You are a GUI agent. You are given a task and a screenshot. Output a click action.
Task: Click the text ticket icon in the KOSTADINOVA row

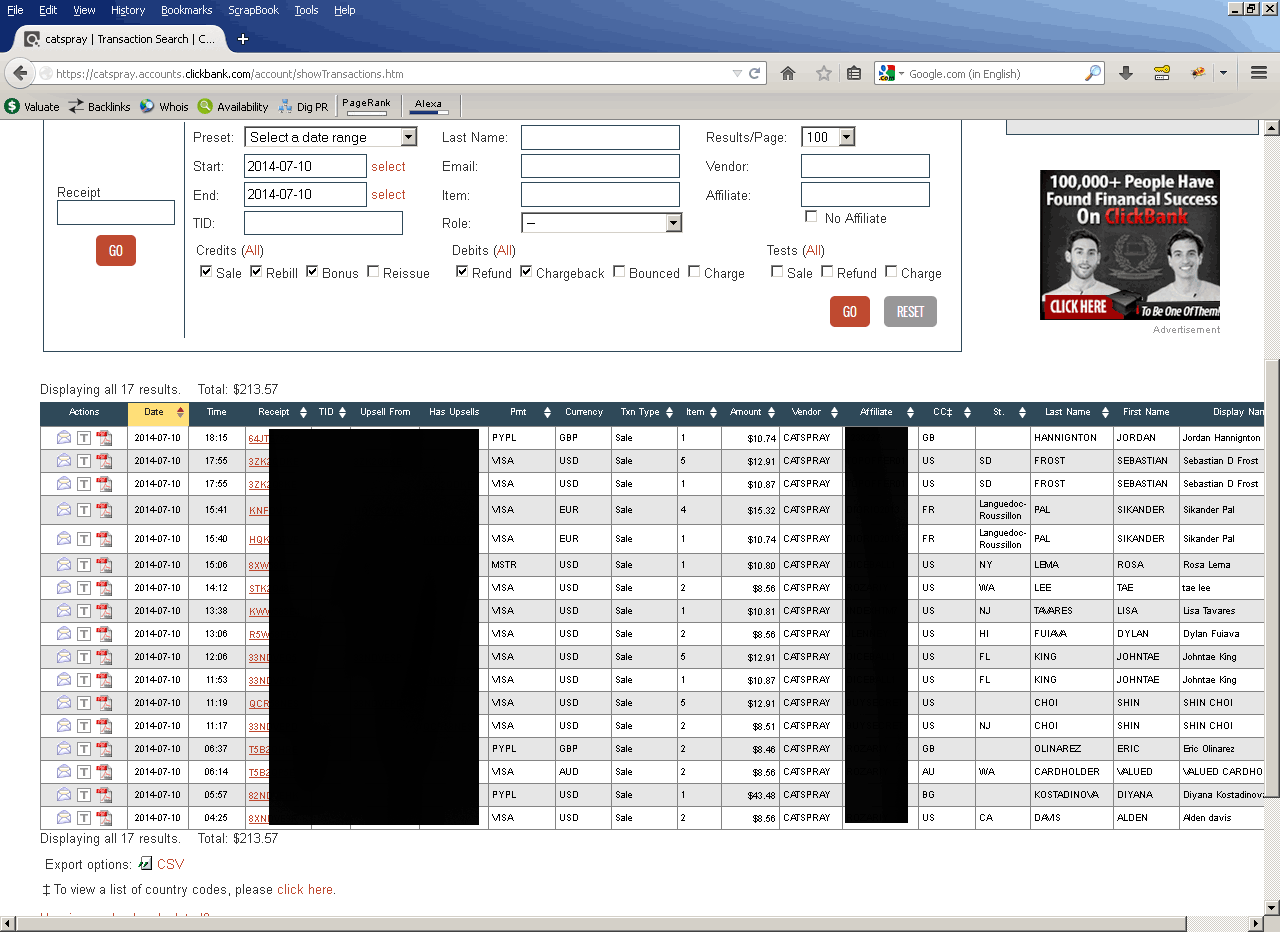(x=84, y=795)
